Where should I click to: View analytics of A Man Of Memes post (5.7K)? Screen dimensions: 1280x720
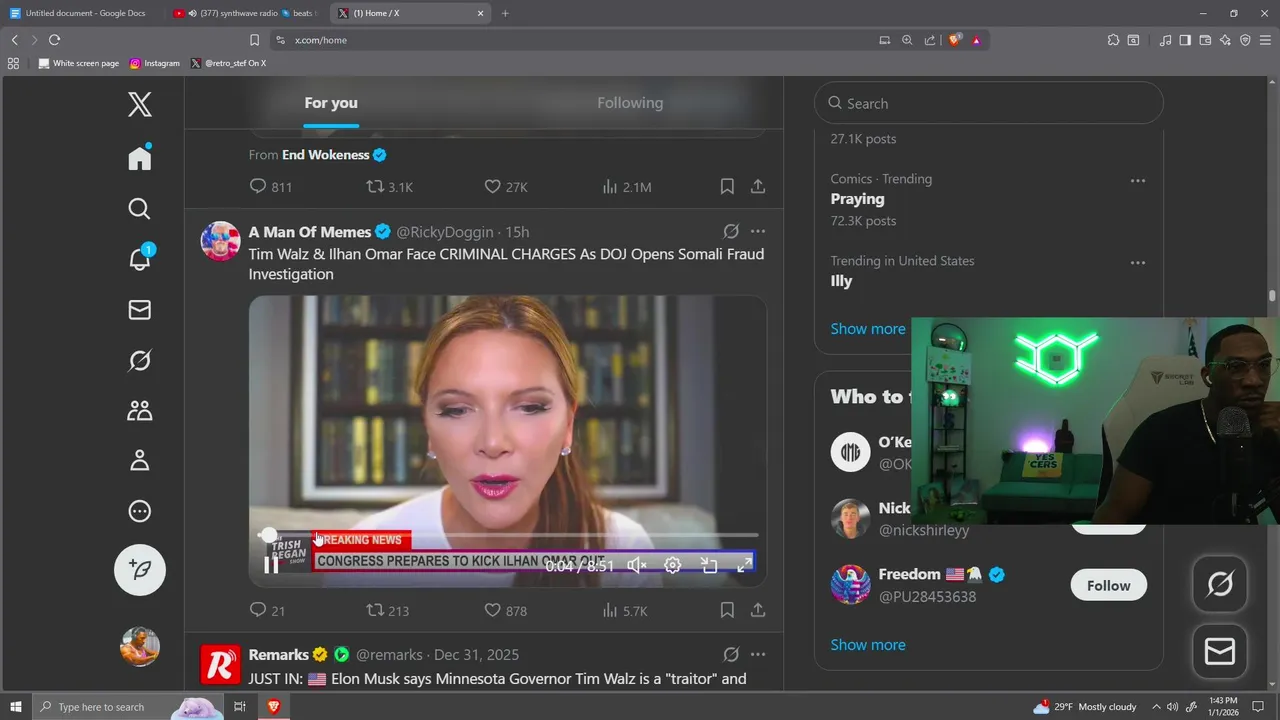(625, 611)
